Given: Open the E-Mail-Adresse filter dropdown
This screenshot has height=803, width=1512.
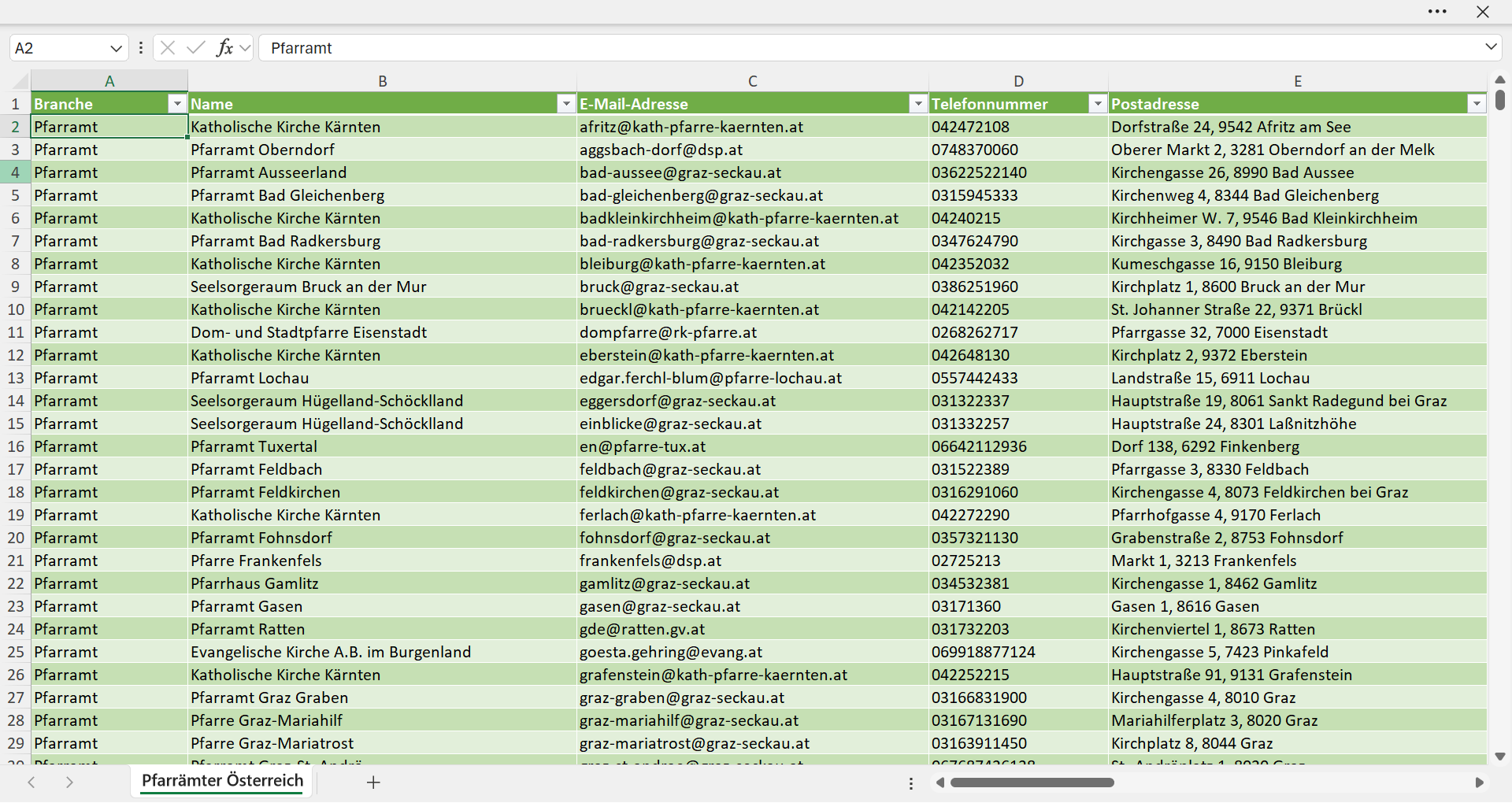Looking at the screenshot, I should click(x=918, y=104).
